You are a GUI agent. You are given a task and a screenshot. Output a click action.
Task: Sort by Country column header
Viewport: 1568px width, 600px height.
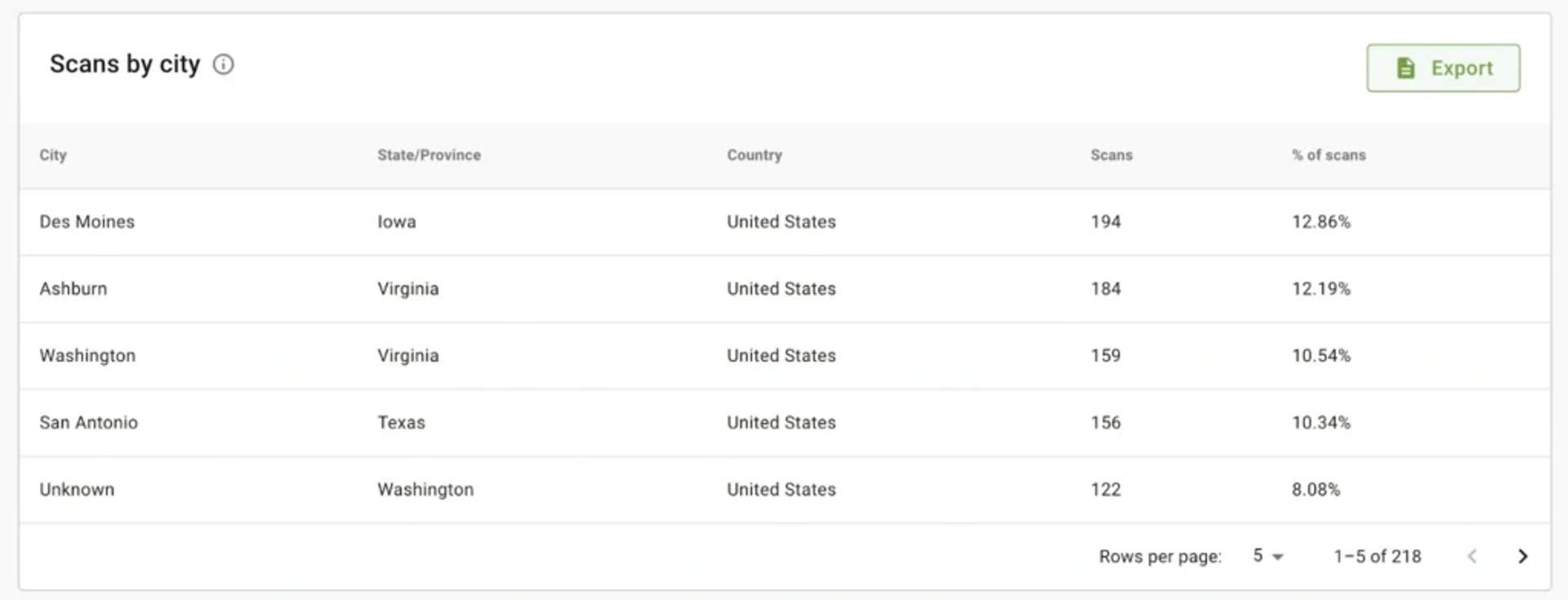755,155
